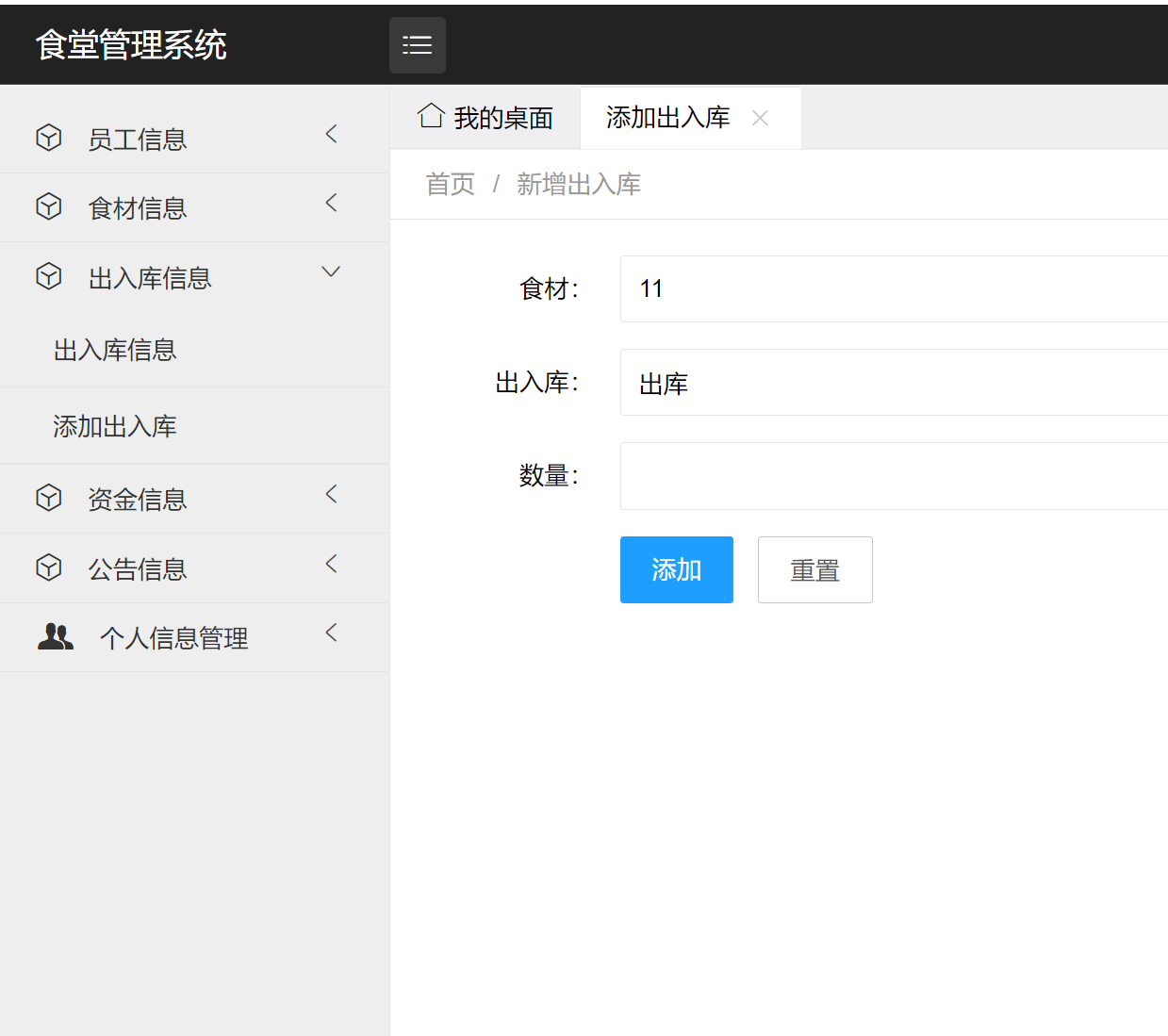Open 首页 from the breadcrumb
Image resolution: width=1168 pixels, height=1036 pixels.
pos(450,184)
